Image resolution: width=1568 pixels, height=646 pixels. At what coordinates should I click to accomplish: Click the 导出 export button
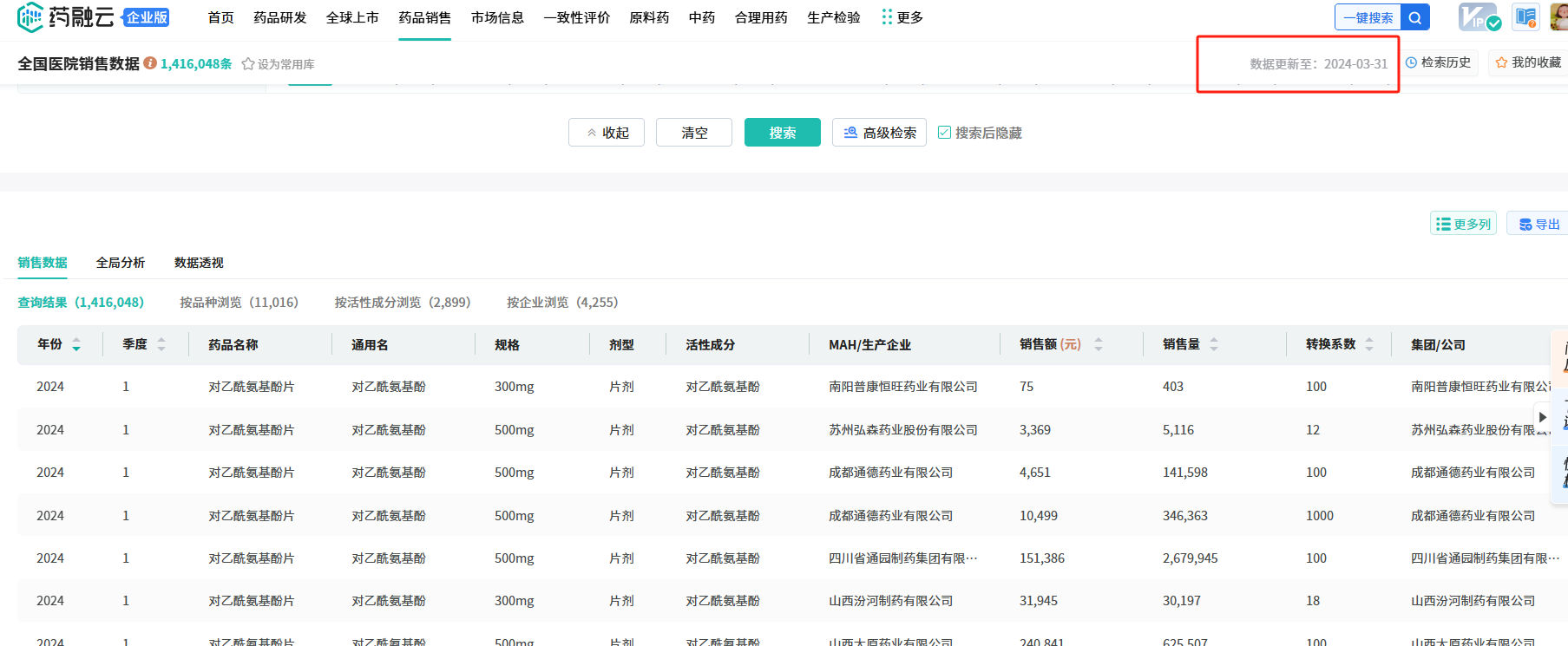(1538, 224)
